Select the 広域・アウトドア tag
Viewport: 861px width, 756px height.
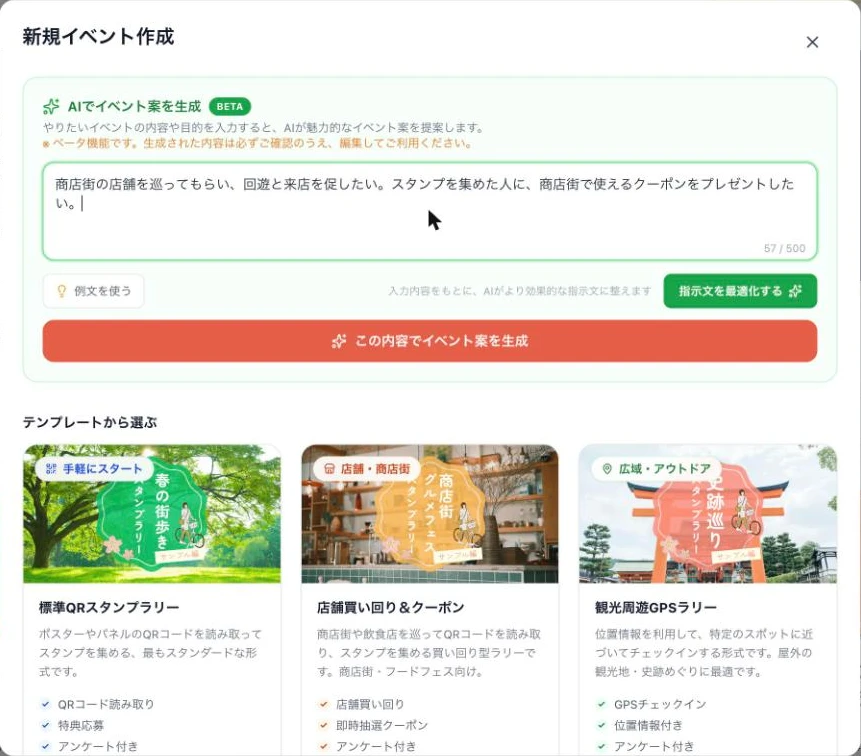tap(657, 469)
